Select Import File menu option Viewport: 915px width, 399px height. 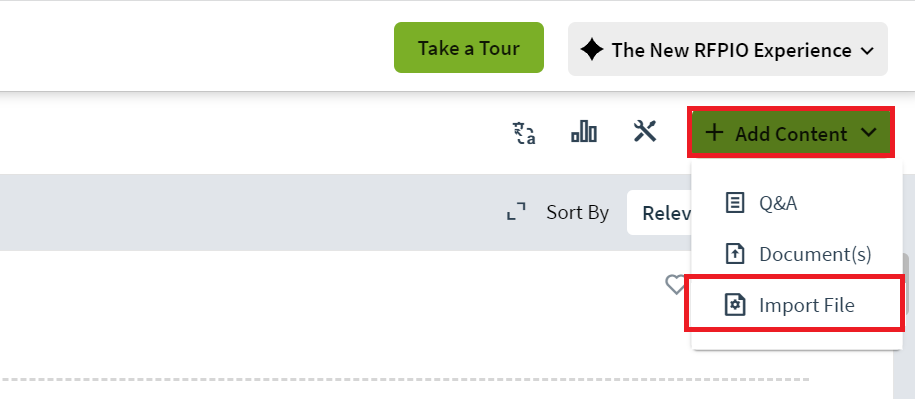pyautogui.click(x=795, y=304)
